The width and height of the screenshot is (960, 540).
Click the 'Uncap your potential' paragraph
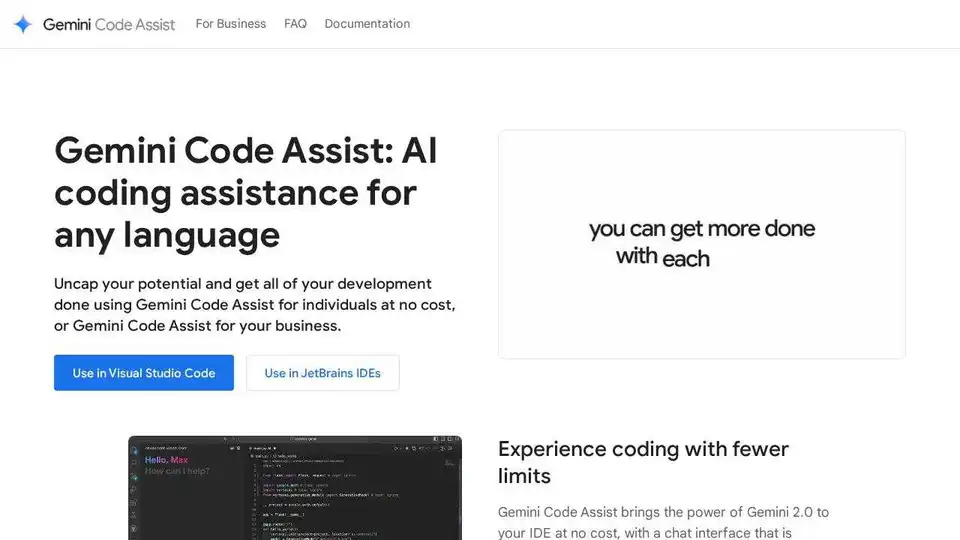coord(255,304)
